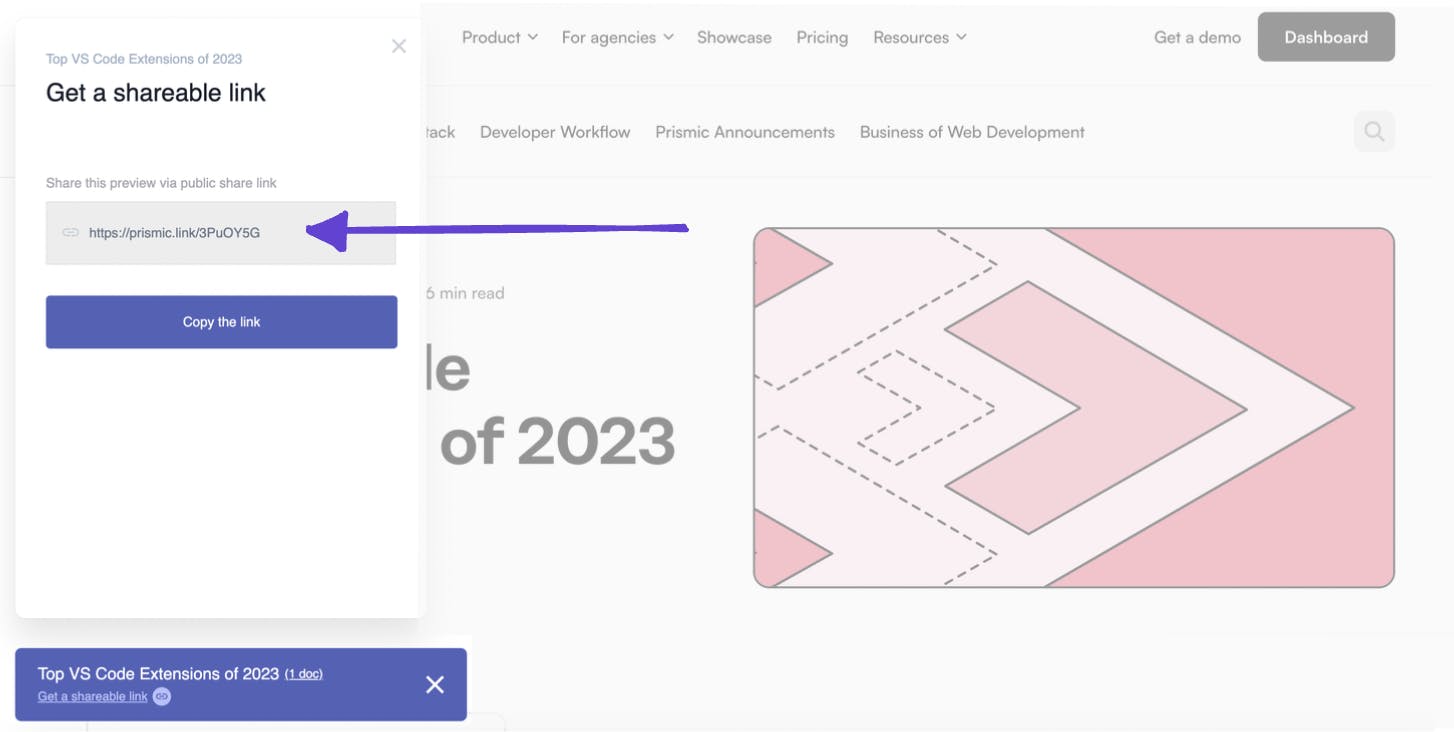Close the shareable link panel
This screenshot has height=732, width=1454.
pyautogui.click(x=399, y=46)
